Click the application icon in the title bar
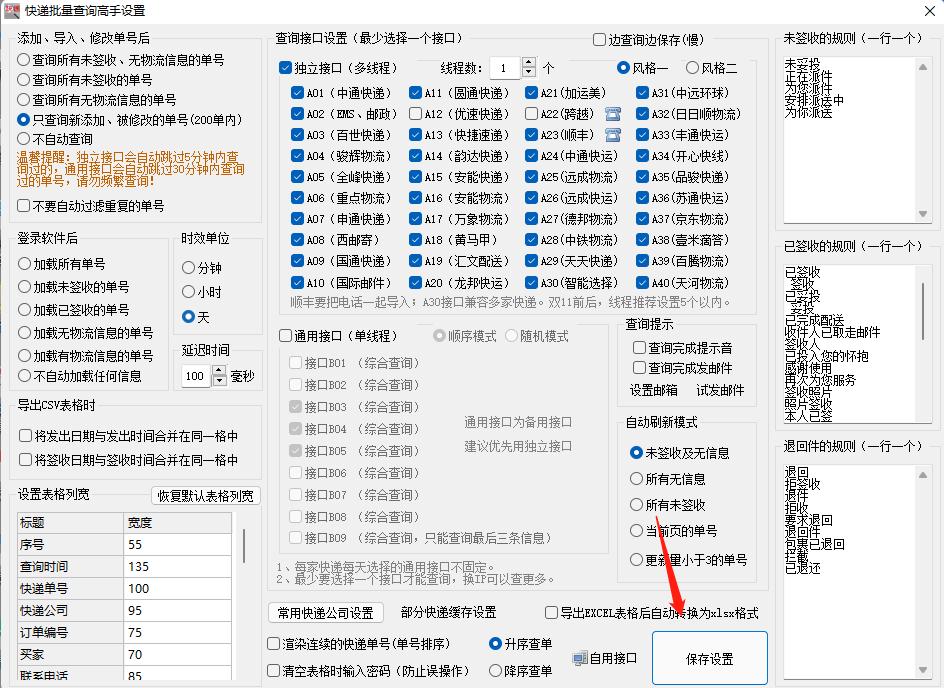 pos(14,10)
